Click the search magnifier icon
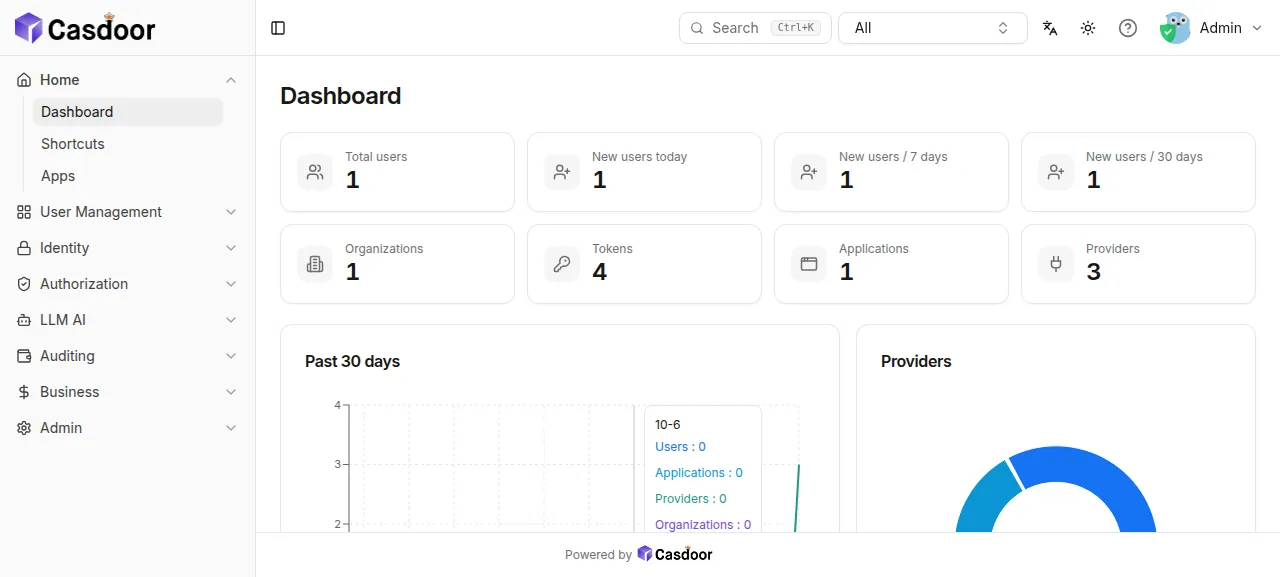Viewport: 1280px width, 577px height. click(x=698, y=28)
